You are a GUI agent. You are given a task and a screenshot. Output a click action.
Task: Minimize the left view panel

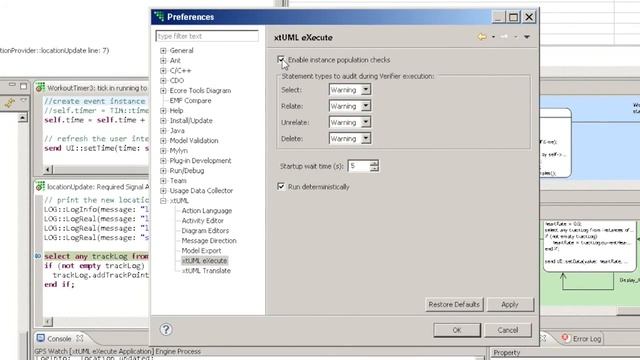[12, 85]
